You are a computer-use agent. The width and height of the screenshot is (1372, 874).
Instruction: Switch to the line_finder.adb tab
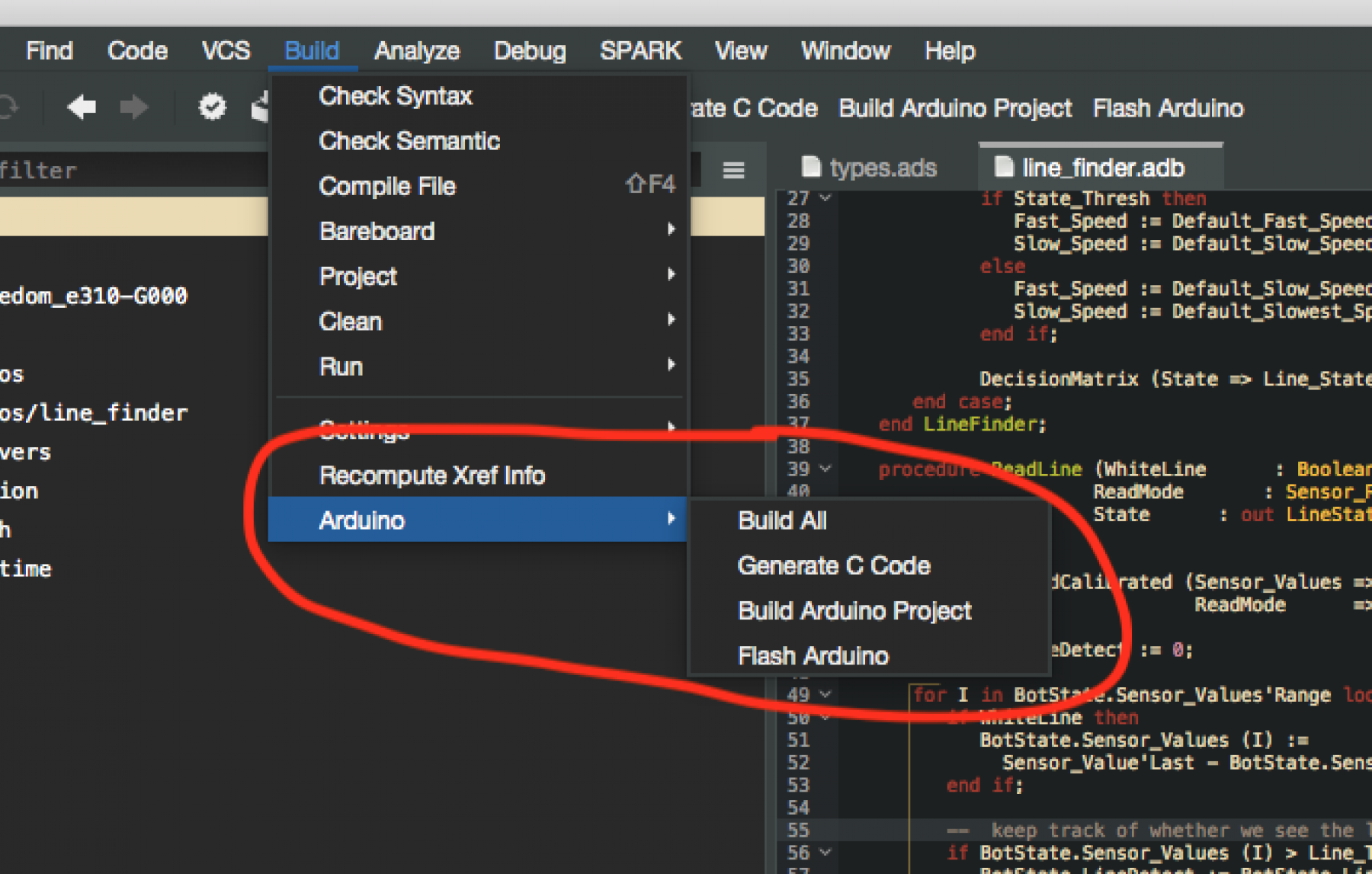tap(1102, 167)
